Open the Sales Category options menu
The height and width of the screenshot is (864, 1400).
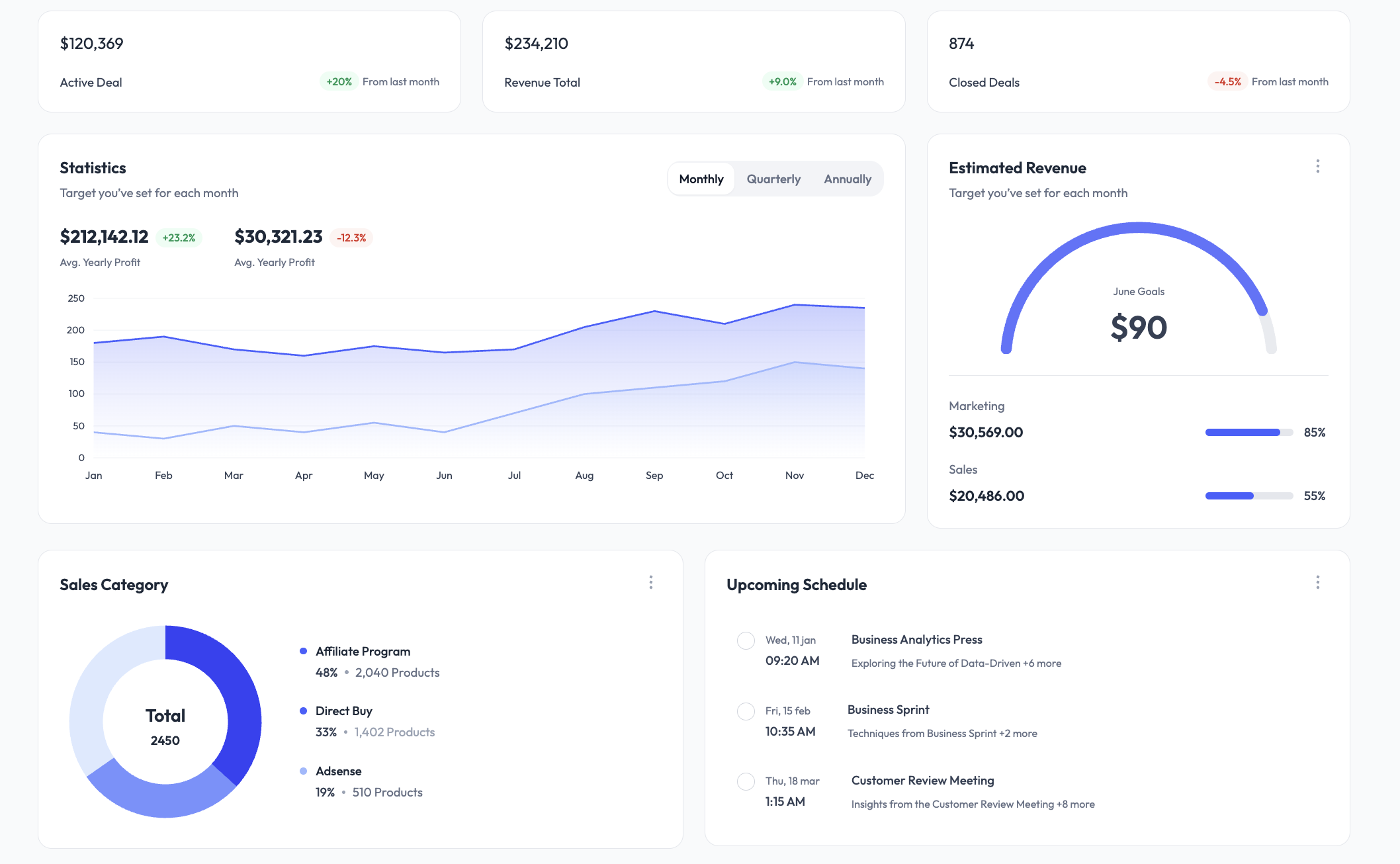(x=651, y=583)
